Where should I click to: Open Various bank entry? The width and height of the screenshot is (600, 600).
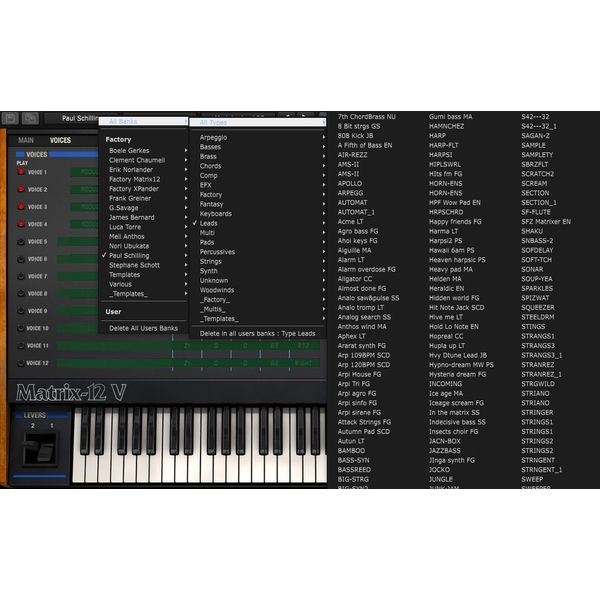point(143,284)
